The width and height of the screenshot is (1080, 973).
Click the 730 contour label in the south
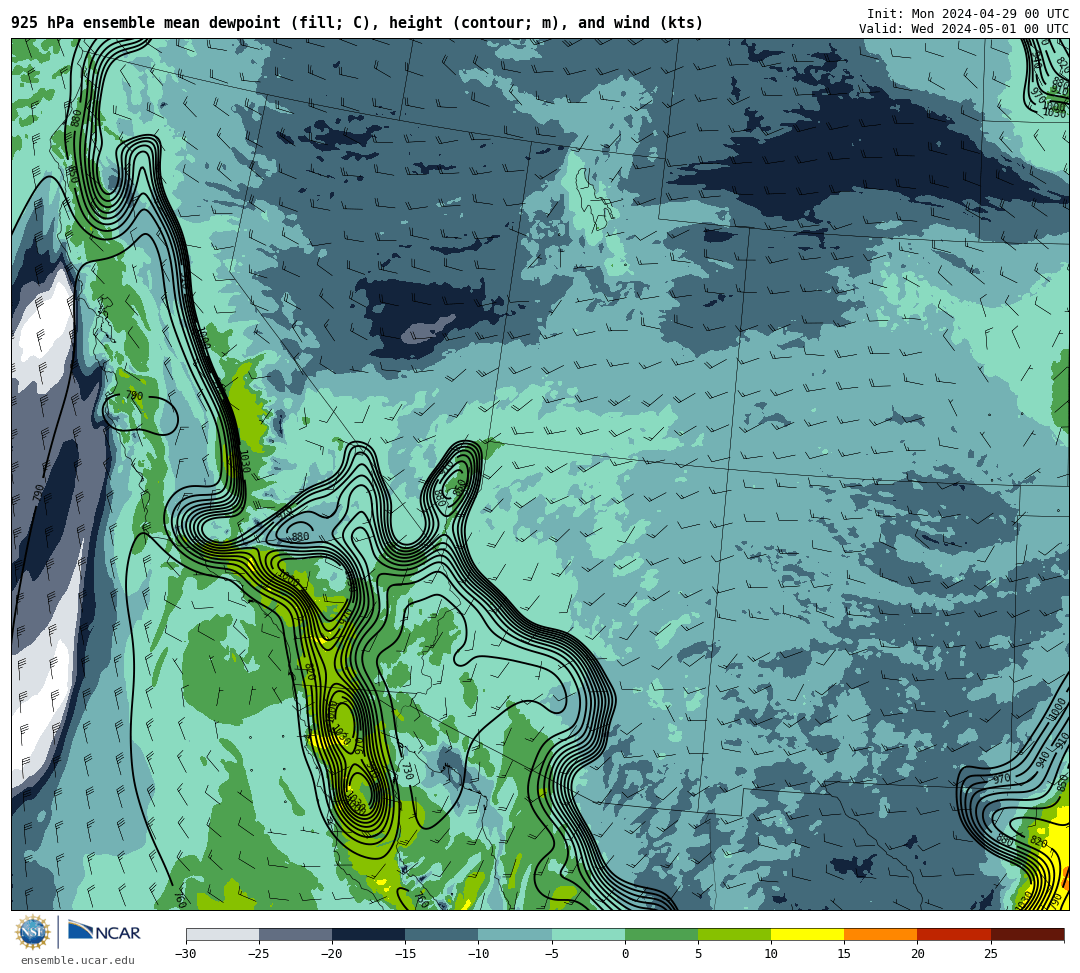click(408, 771)
